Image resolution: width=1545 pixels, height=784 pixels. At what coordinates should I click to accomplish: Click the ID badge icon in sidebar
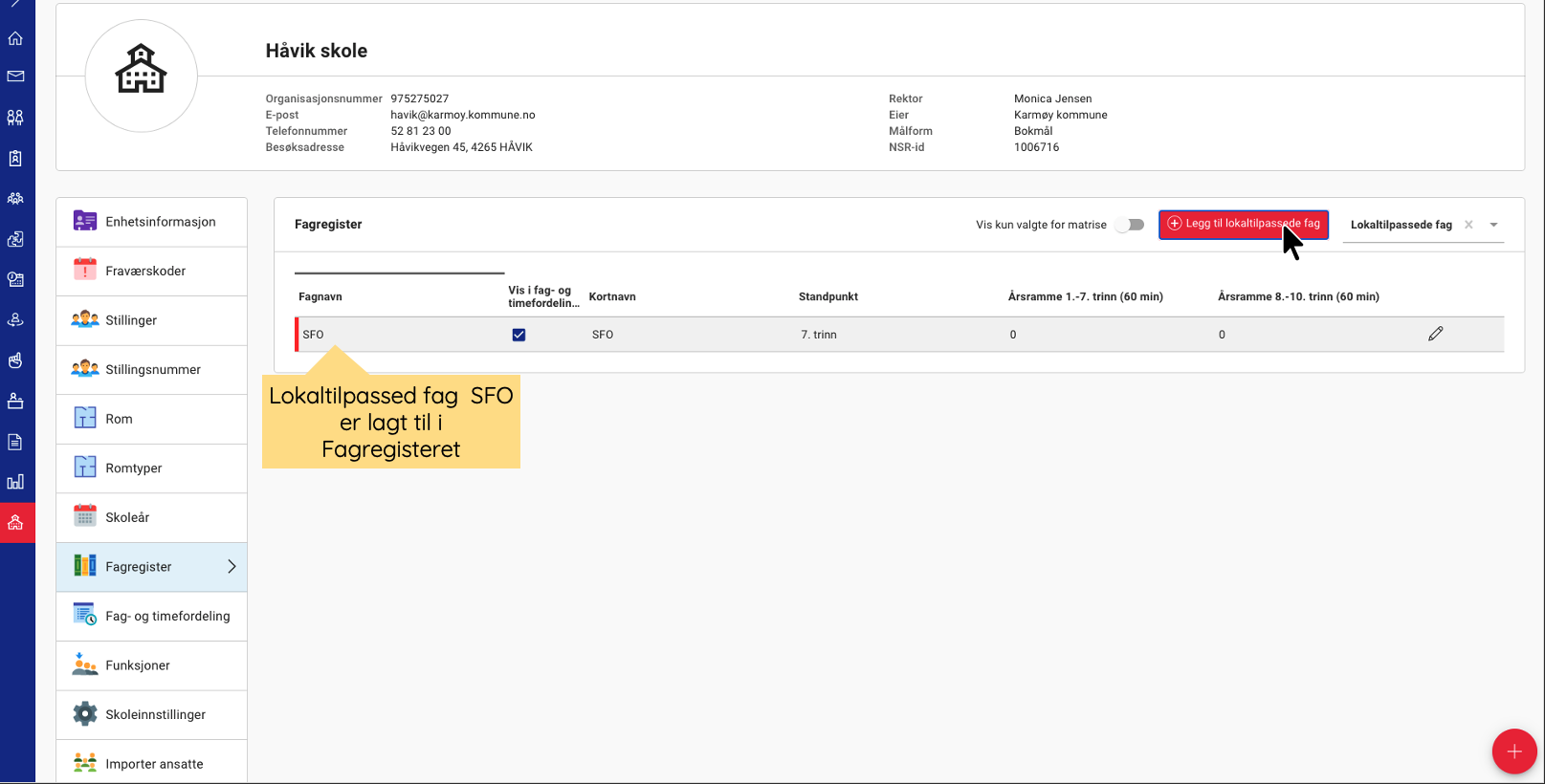(x=15, y=159)
